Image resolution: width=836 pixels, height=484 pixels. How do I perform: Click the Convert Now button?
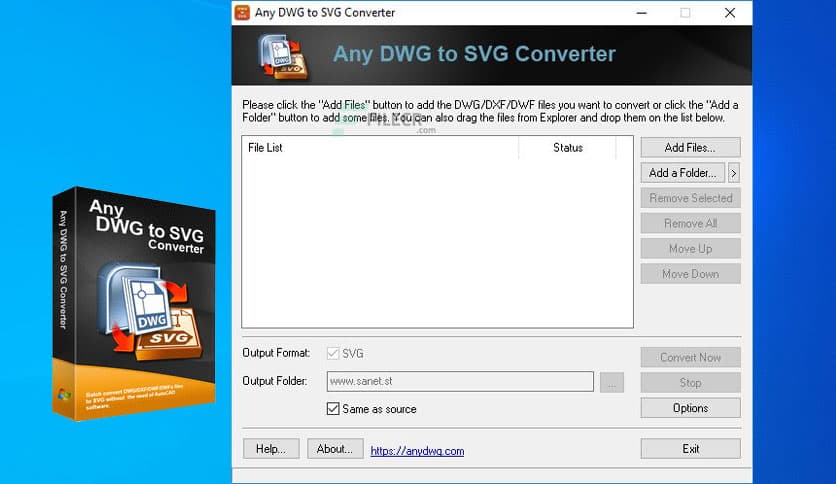(x=690, y=357)
